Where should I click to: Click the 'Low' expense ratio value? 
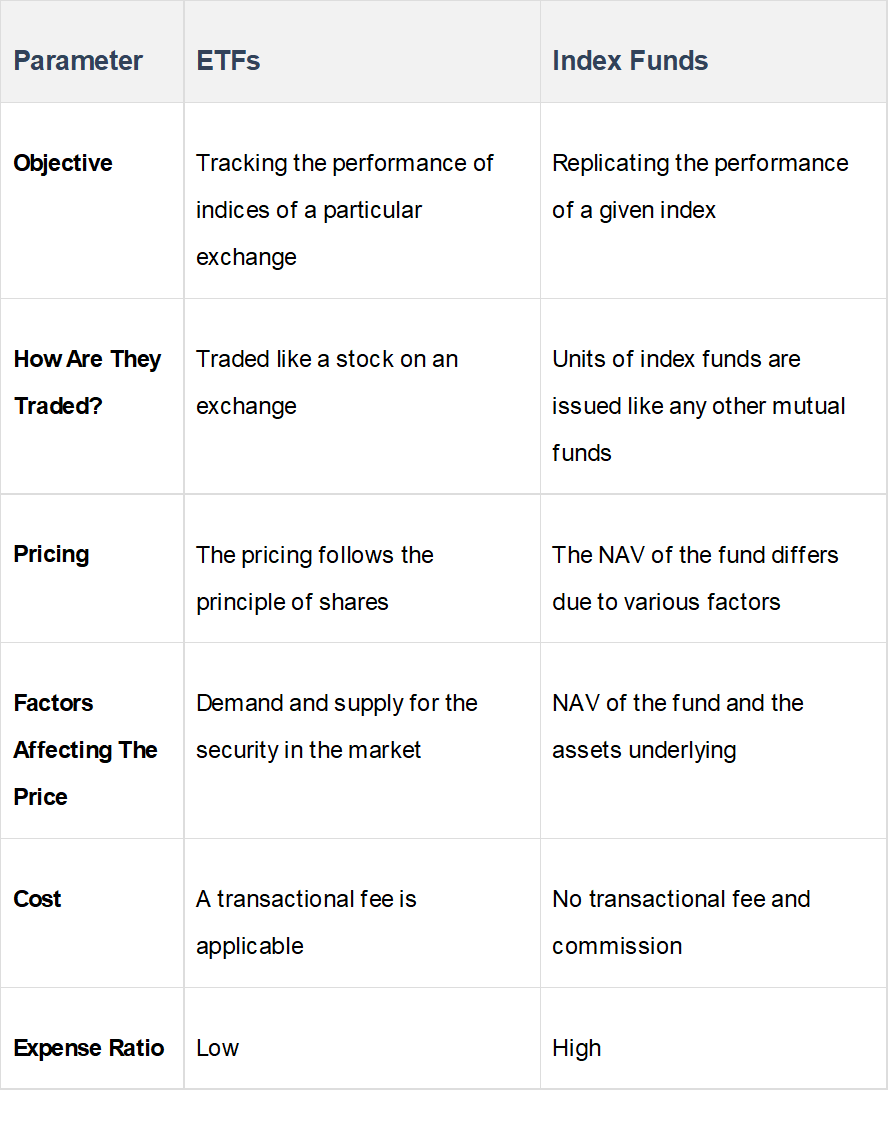218,1048
